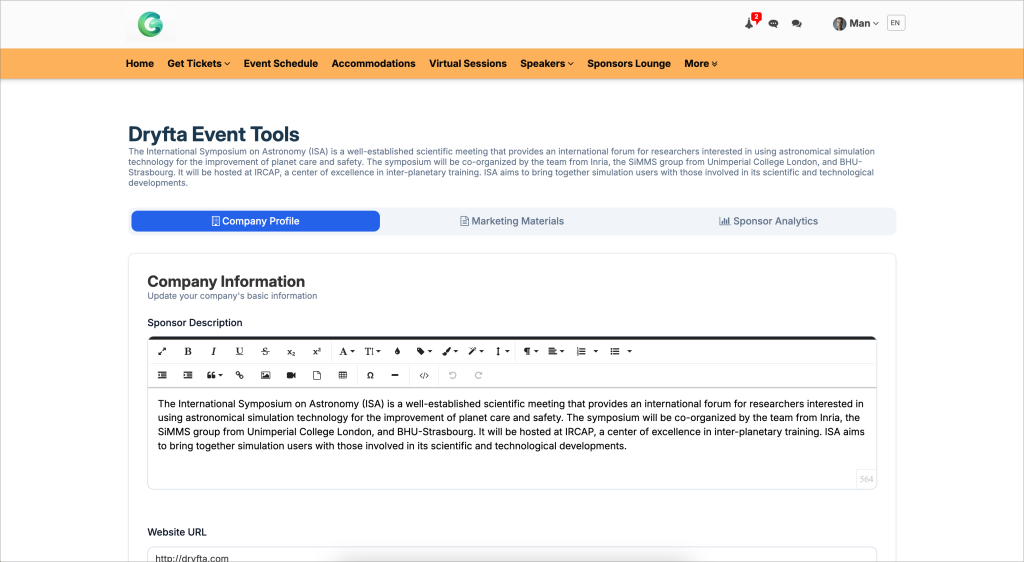Apply strikethrough formatting in the editor

[265, 351]
